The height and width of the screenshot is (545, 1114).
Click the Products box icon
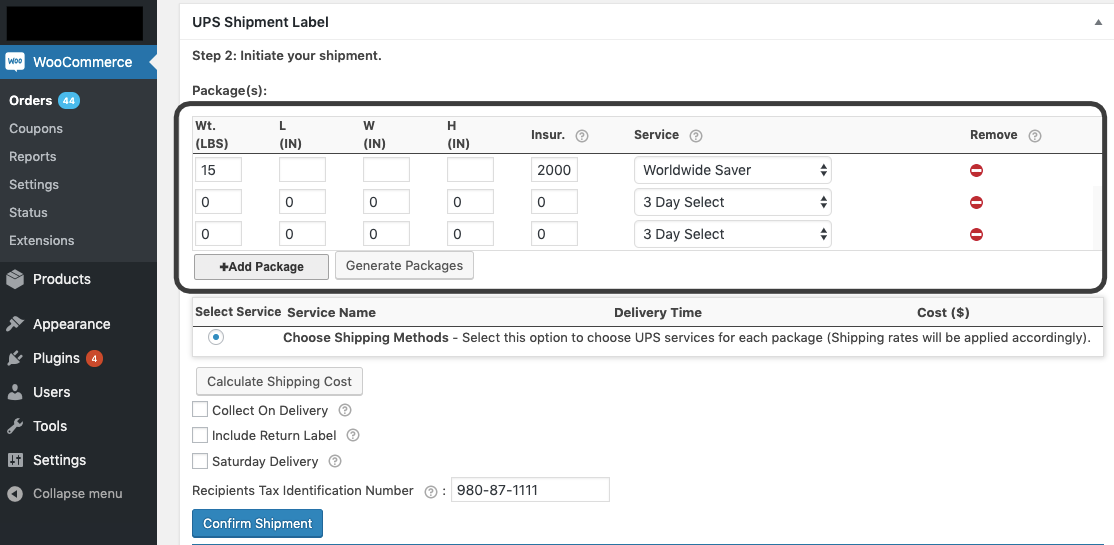[x=15, y=279]
